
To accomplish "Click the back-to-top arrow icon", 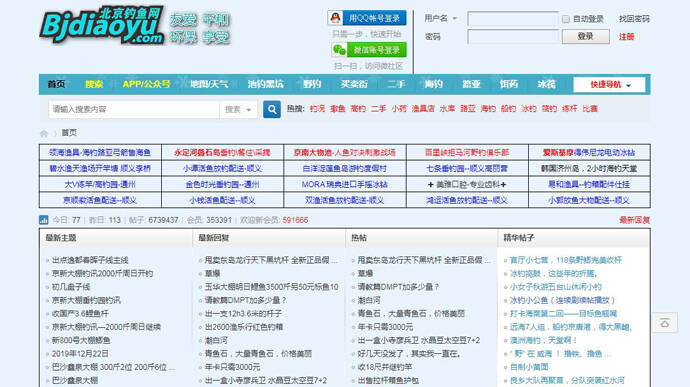I will click(665, 323).
